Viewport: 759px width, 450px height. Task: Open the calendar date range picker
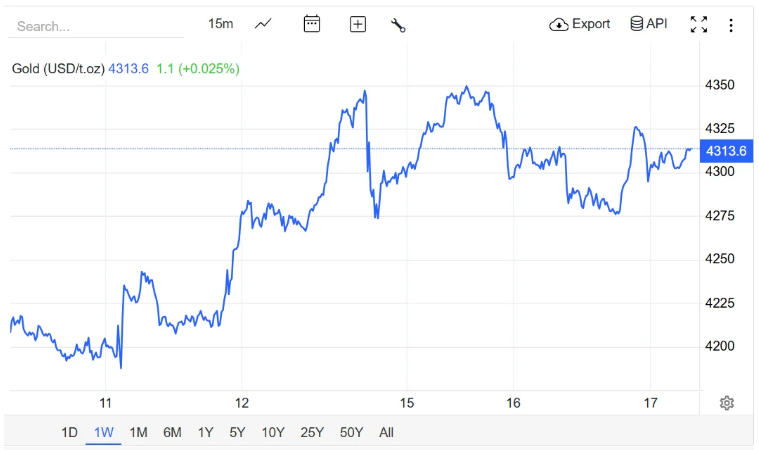[x=312, y=24]
